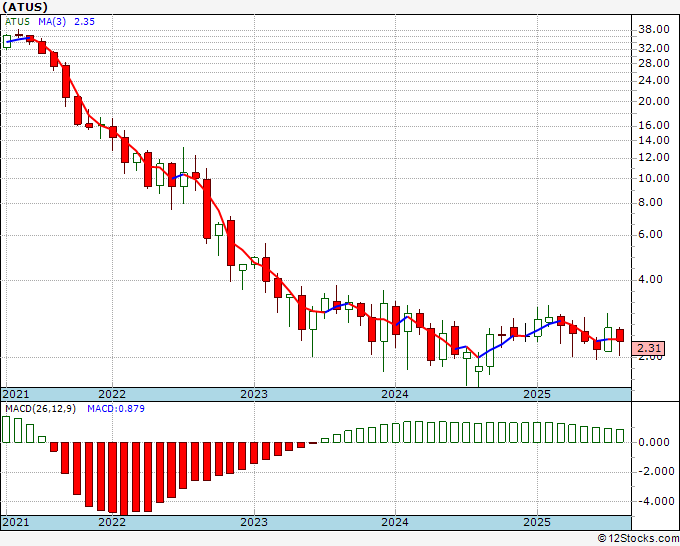Viewport: 680px width, 546px height.
Task: Select the 14.00 price axis label
Action: click(x=654, y=140)
